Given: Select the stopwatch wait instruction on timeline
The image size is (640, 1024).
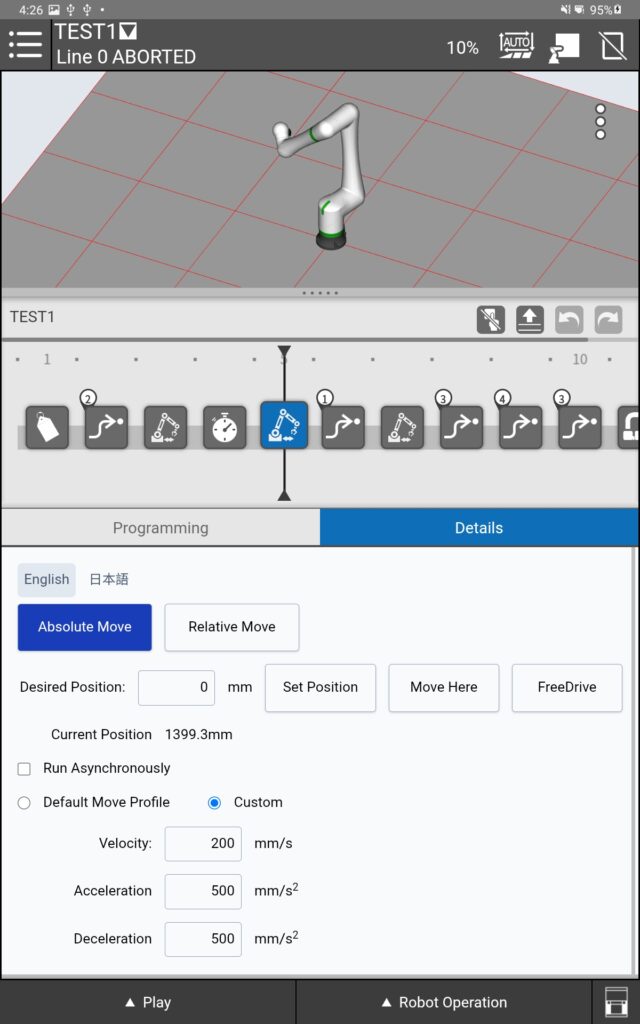Looking at the screenshot, I should tap(225, 427).
